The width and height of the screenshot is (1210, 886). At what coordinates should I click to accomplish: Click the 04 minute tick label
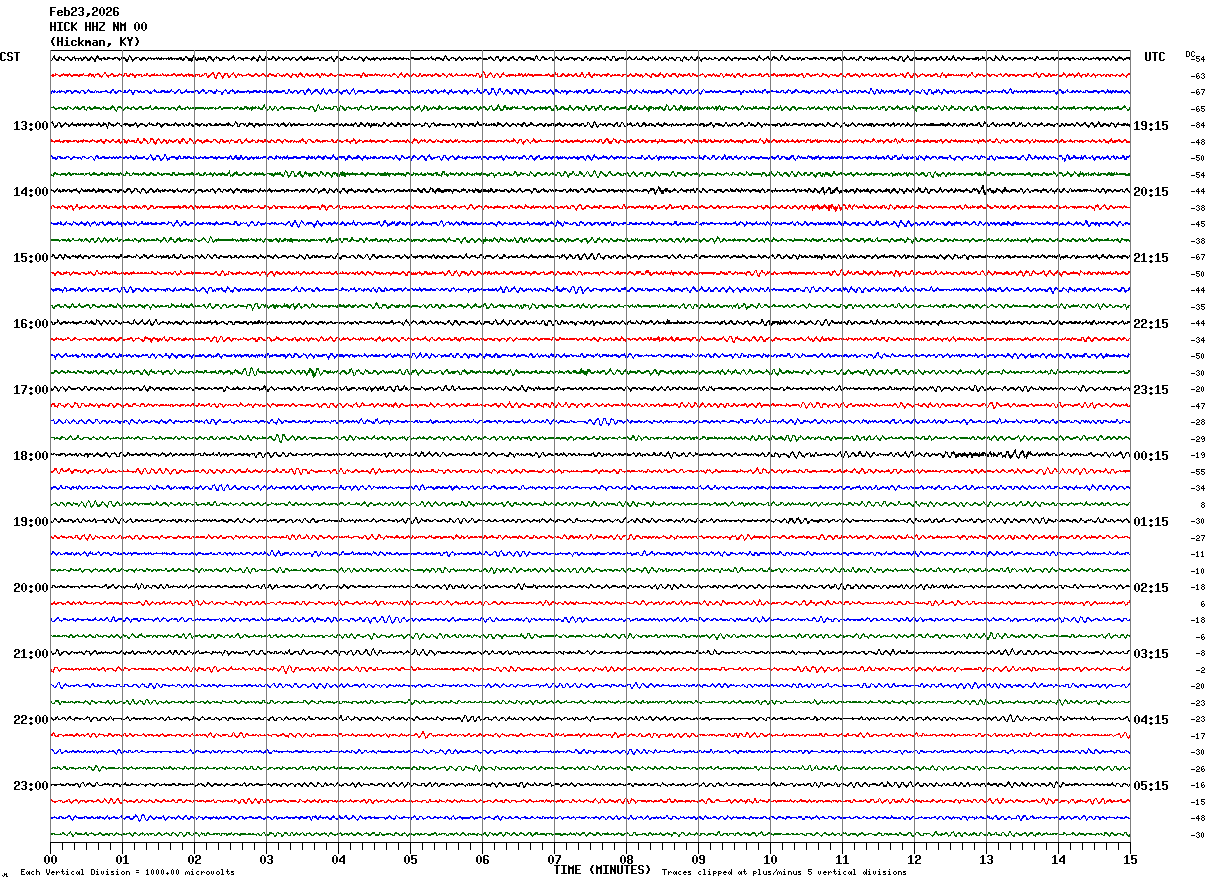[338, 859]
